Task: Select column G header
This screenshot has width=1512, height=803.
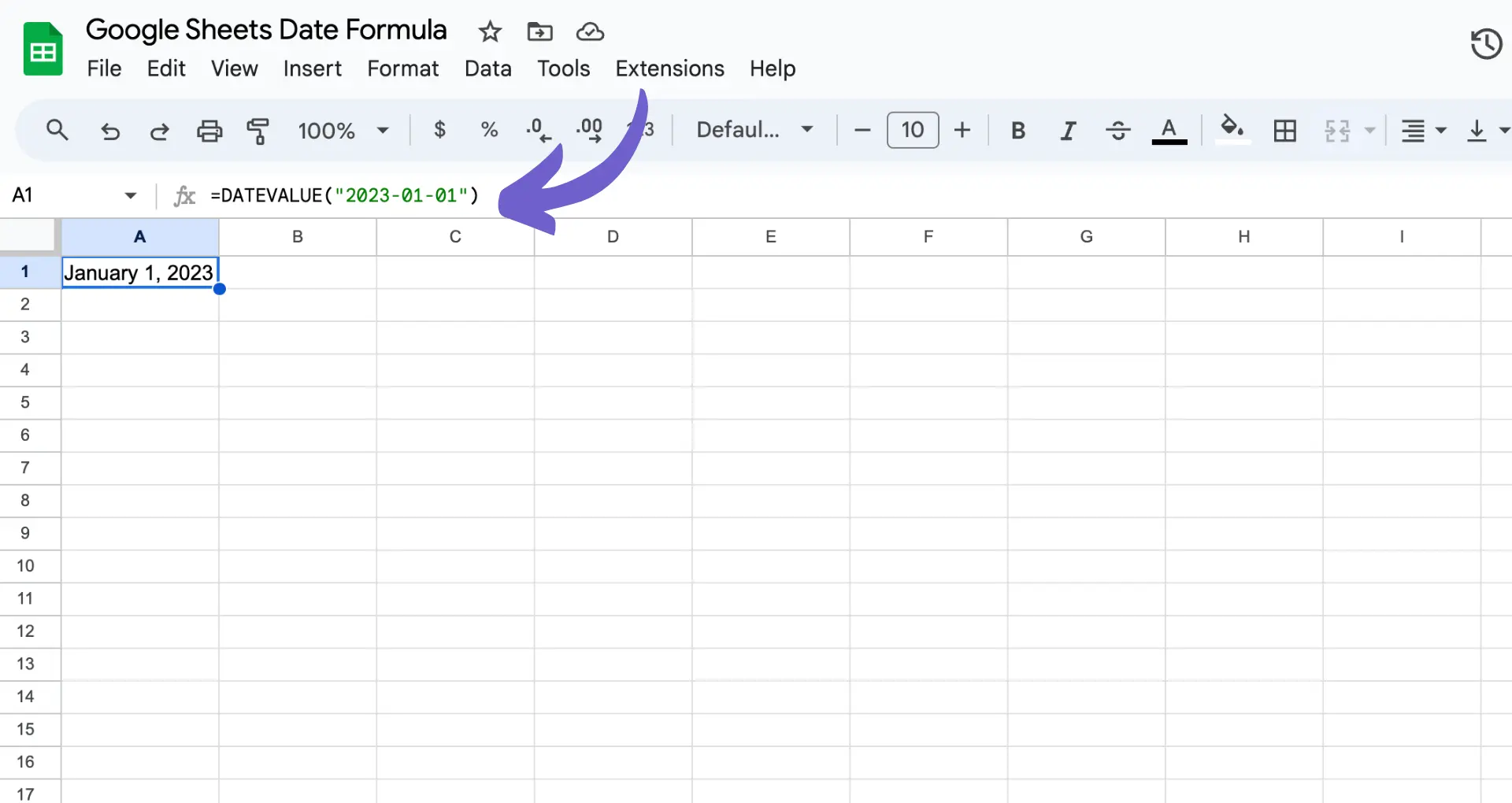Action: tap(1086, 237)
